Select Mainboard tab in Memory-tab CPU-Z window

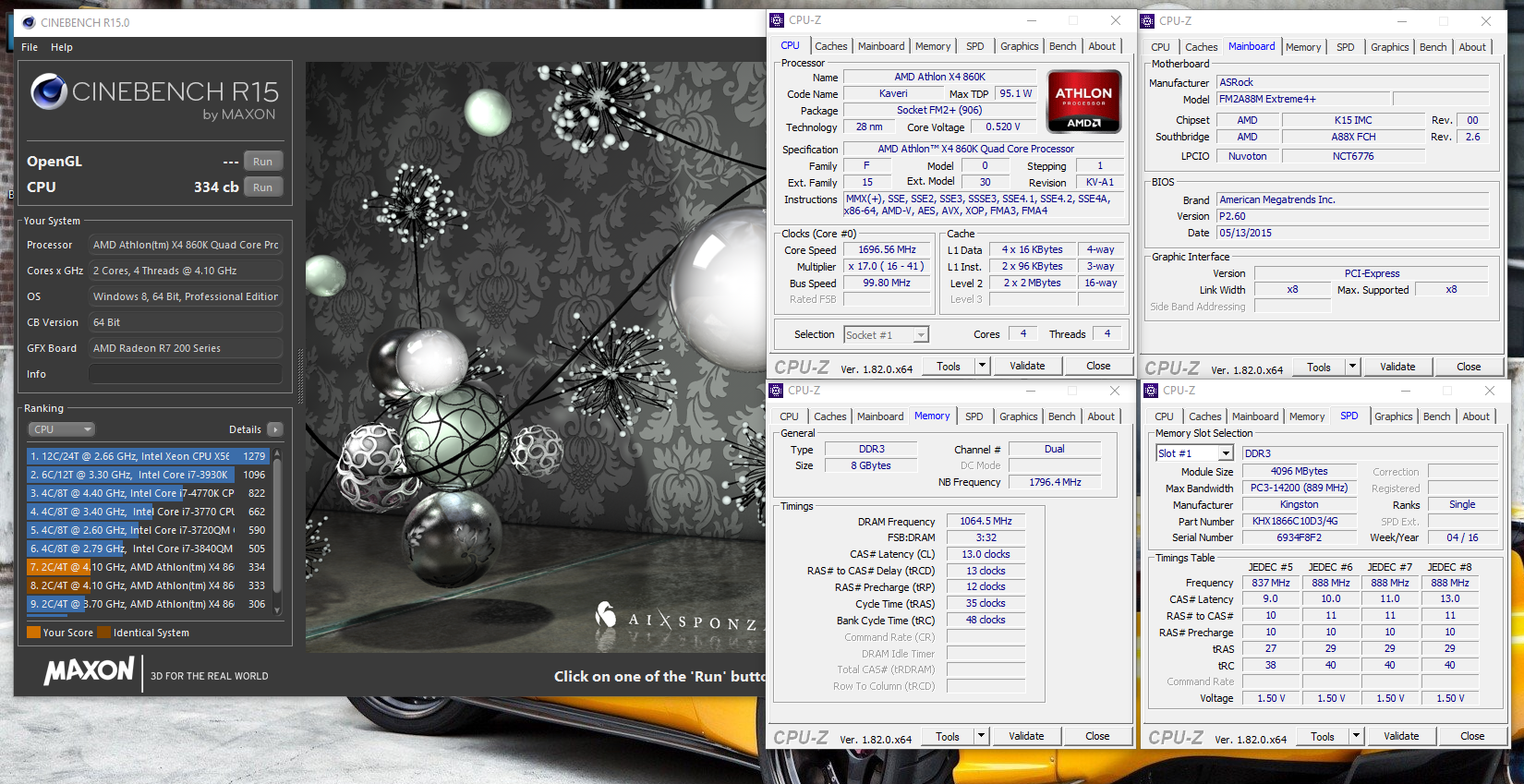pos(880,416)
